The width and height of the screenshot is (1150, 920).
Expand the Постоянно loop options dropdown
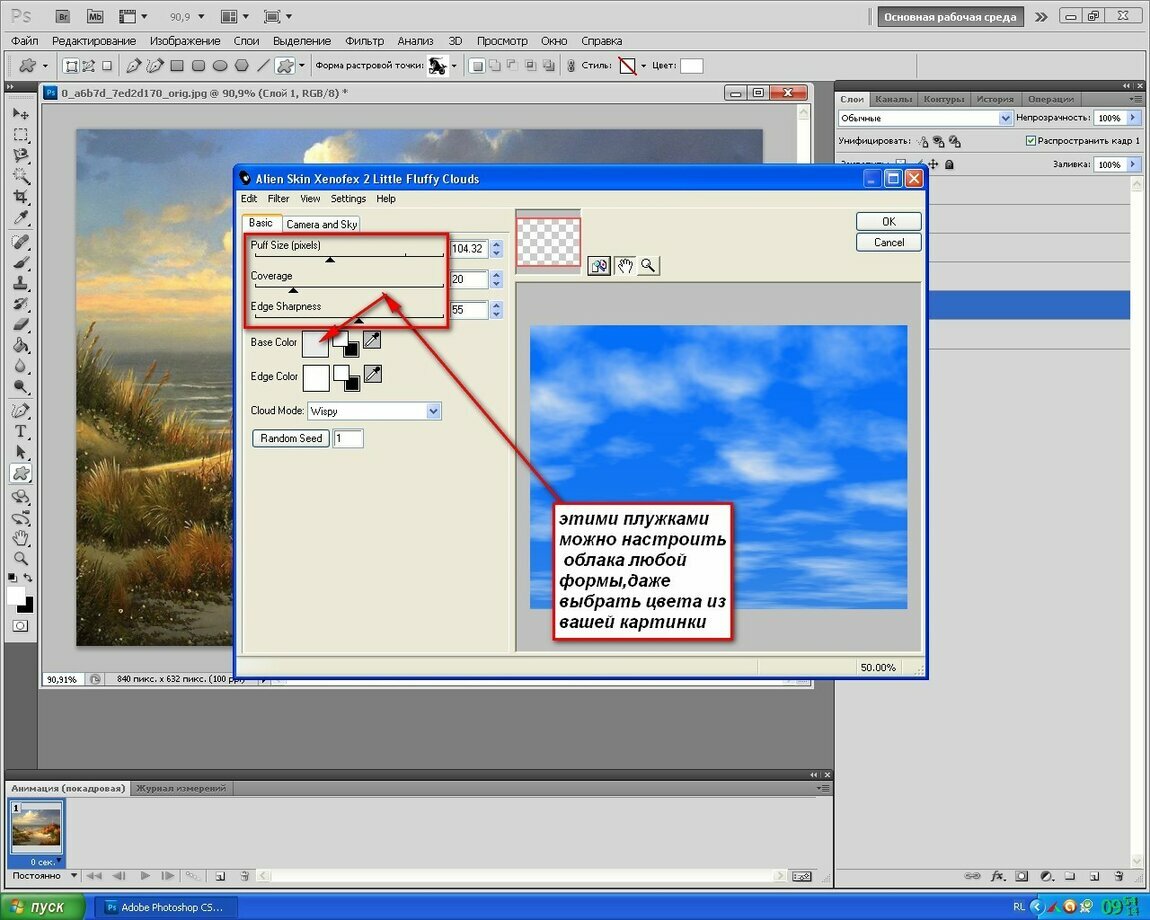click(x=45, y=875)
